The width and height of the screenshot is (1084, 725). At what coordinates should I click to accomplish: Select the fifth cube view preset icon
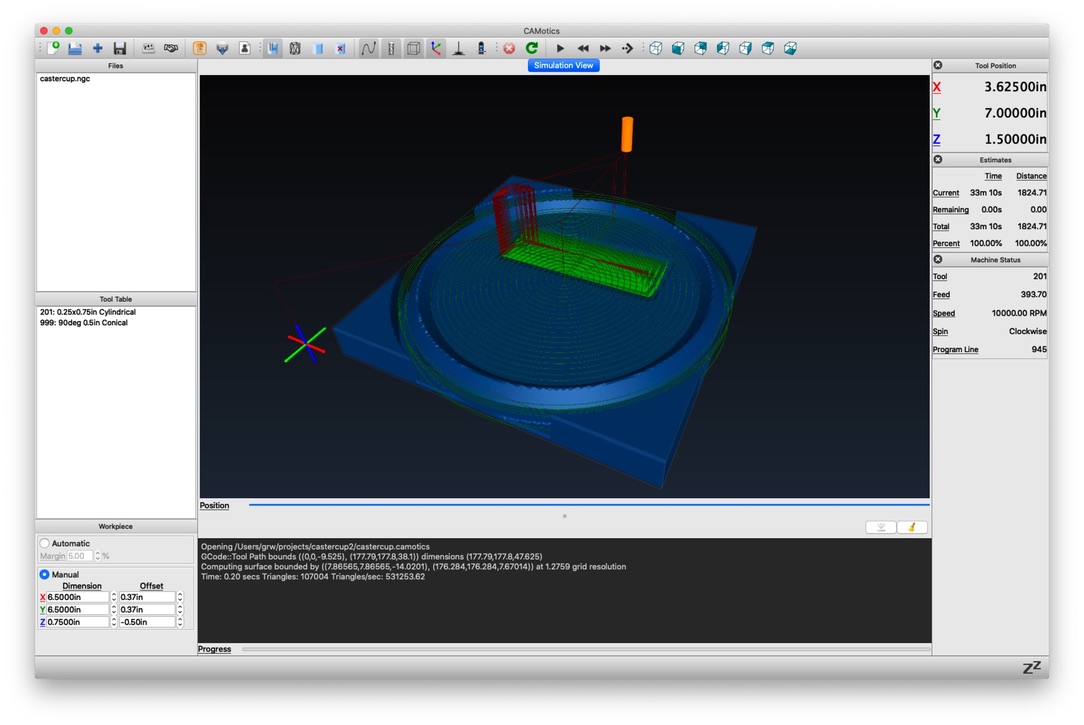click(x=745, y=48)
